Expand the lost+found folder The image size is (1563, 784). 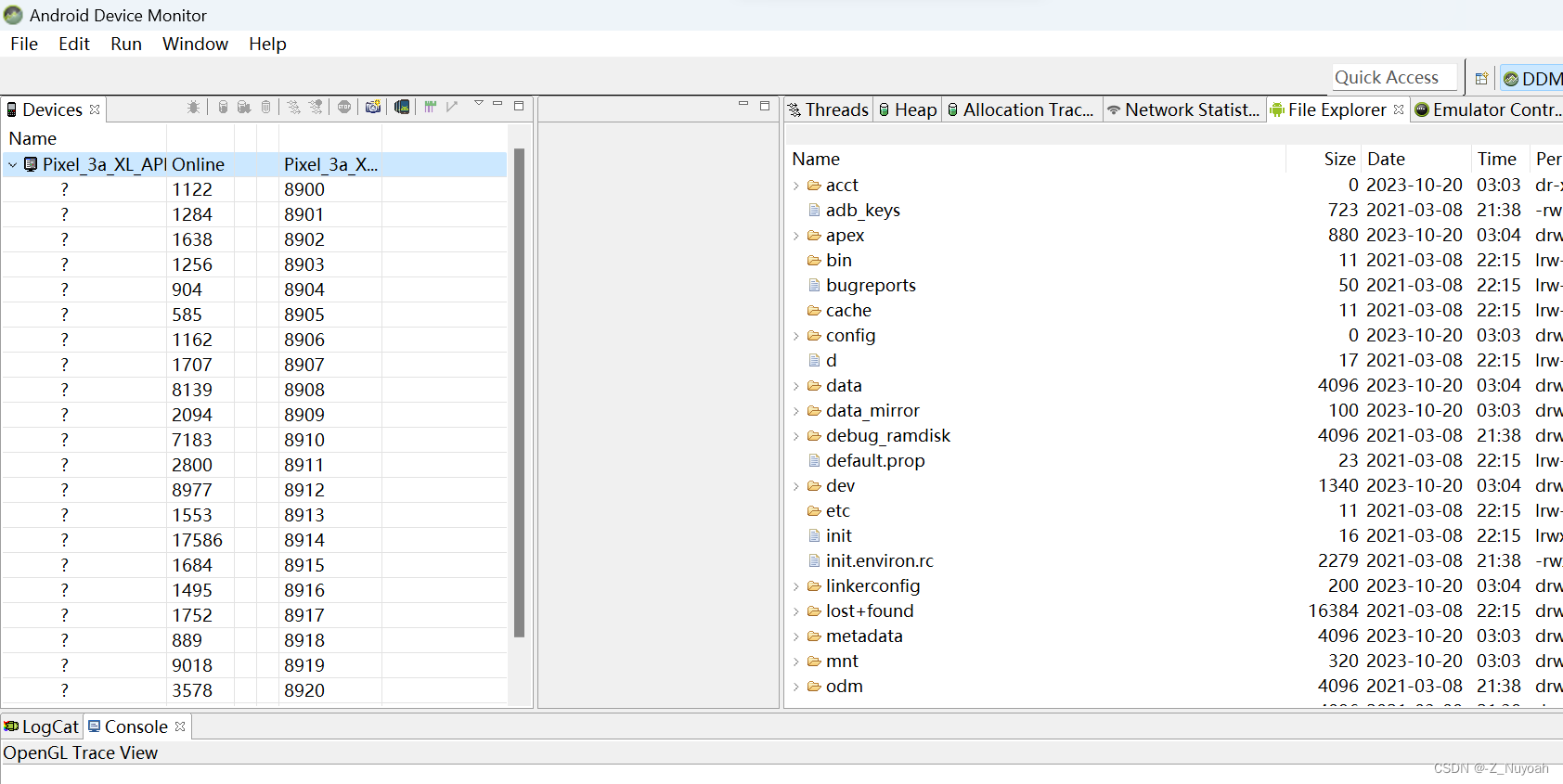(796, 611)
